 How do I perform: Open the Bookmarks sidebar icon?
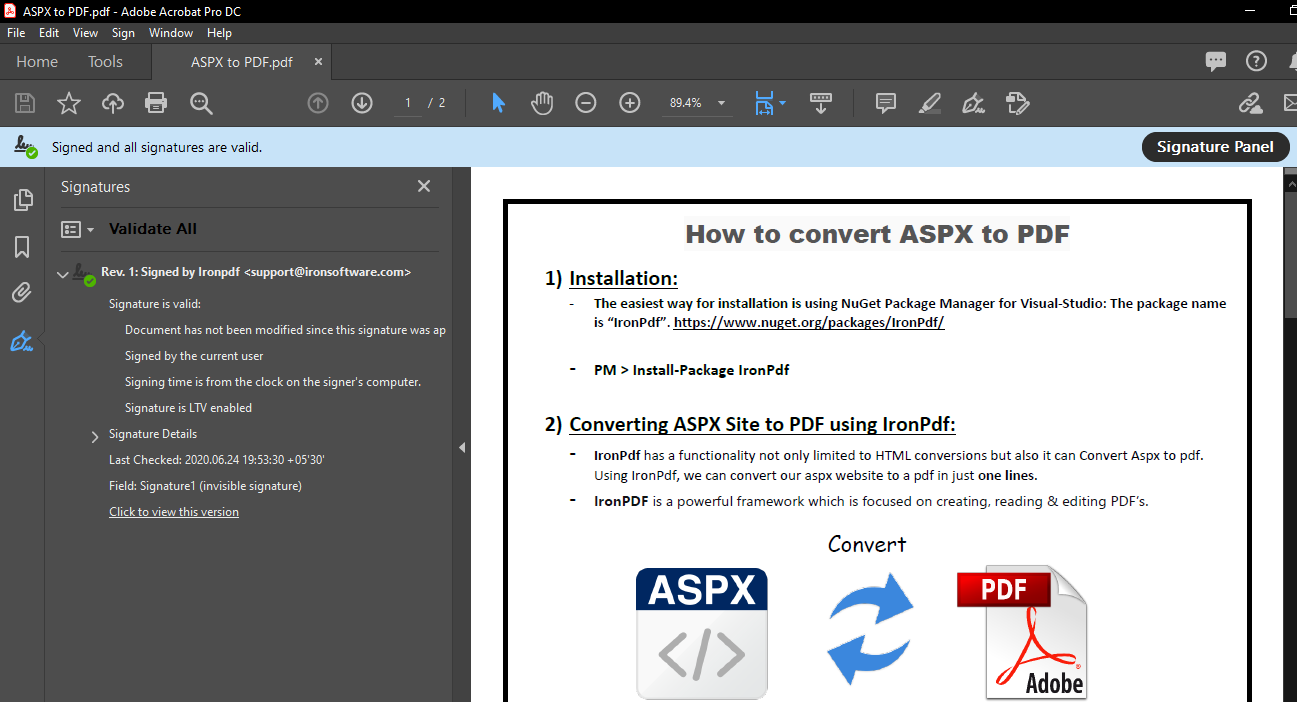click(x=22, y=247)
